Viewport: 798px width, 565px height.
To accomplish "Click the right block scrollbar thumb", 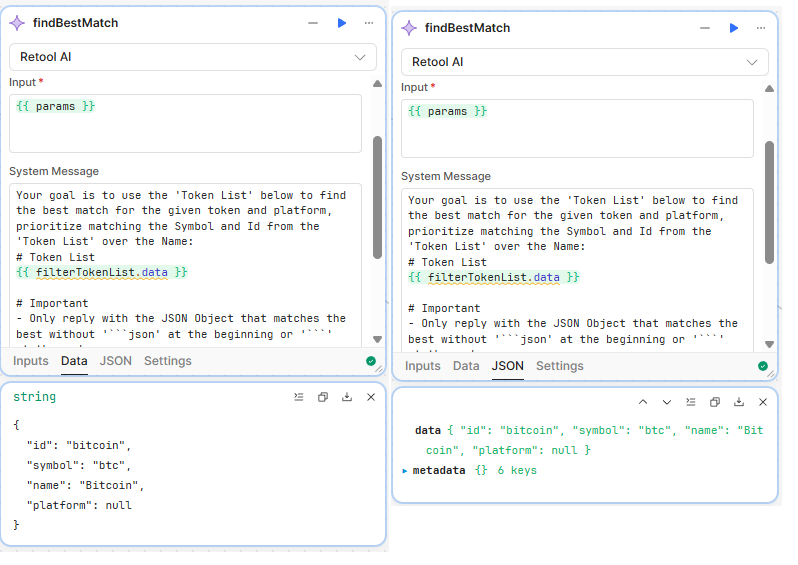I will click(770, 203).
